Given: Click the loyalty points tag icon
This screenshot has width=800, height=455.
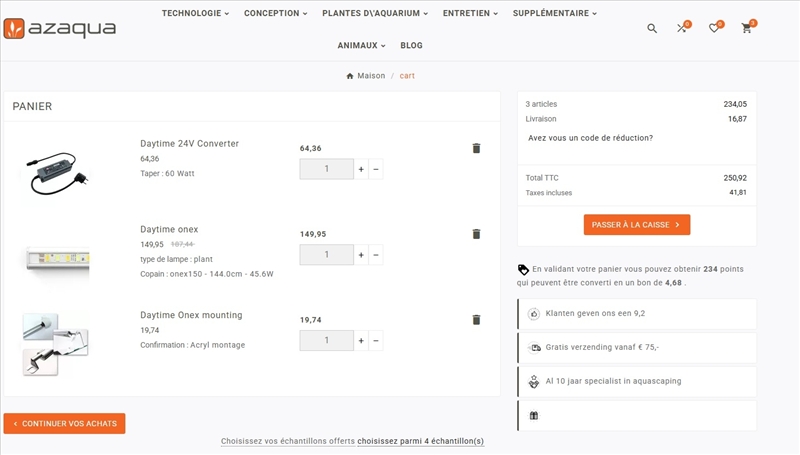Looking at the screenshot, I should (523, 269).
